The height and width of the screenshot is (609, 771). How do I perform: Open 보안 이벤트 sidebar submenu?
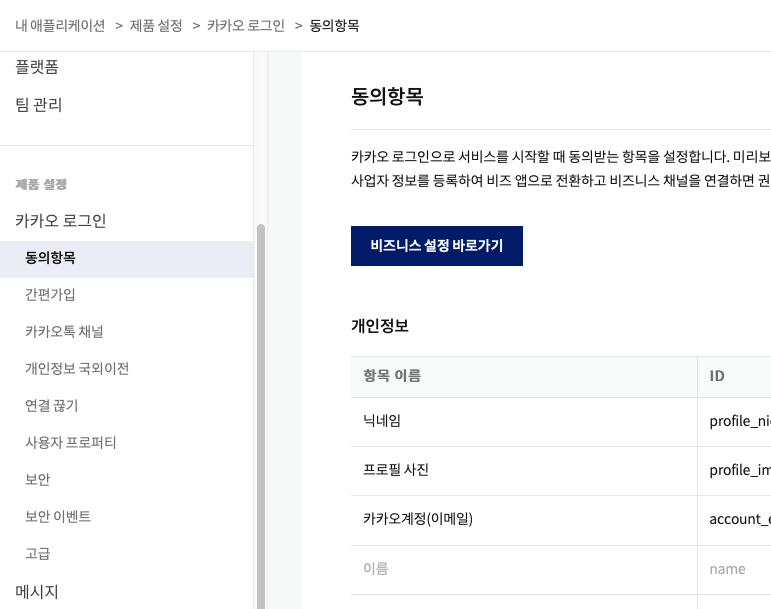pos(58,517)
